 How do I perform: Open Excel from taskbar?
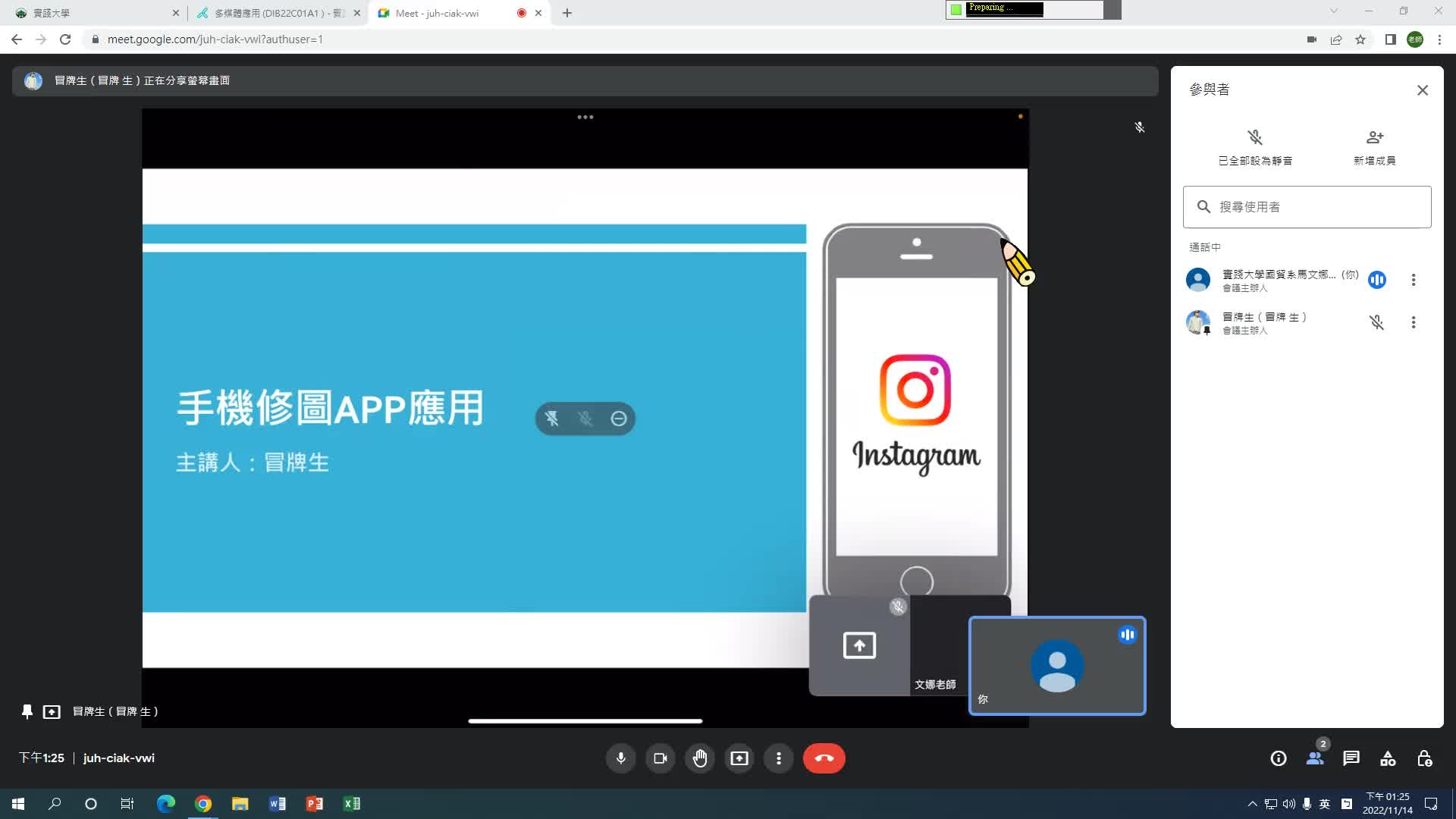(x=351, y=804)
